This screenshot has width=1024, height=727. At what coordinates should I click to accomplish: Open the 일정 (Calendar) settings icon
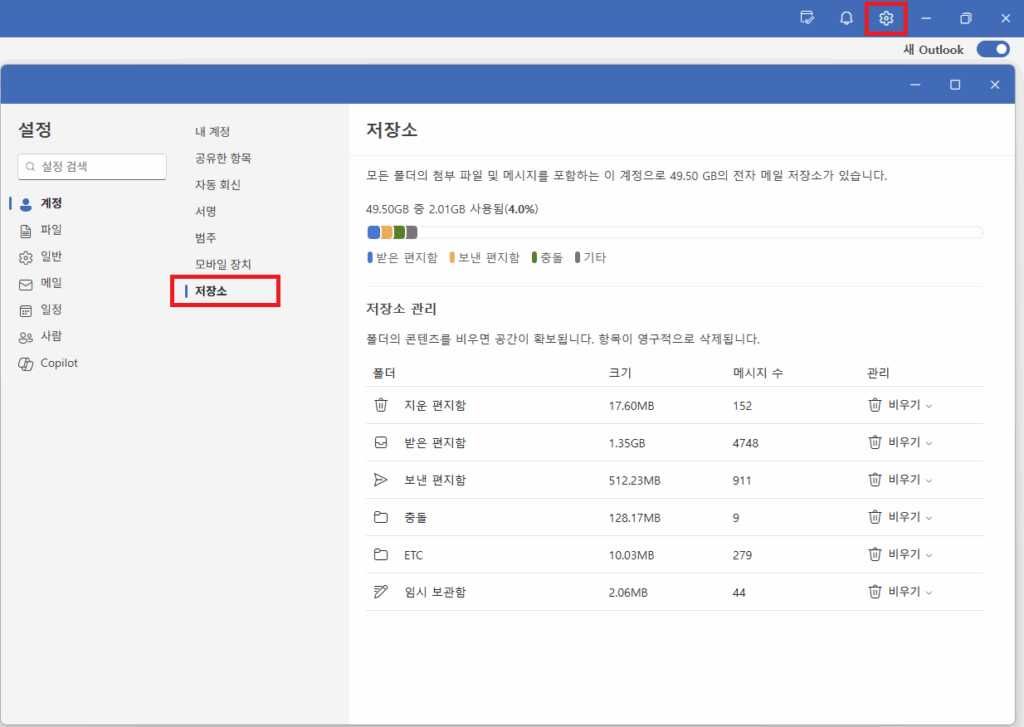24,310
